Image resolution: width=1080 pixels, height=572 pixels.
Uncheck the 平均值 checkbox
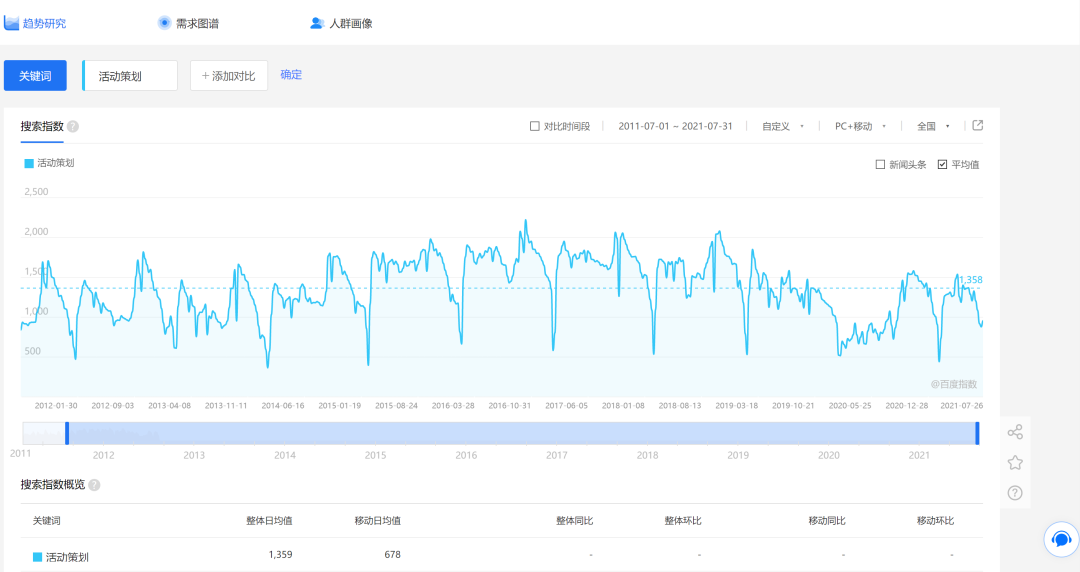tap(942, 165)
